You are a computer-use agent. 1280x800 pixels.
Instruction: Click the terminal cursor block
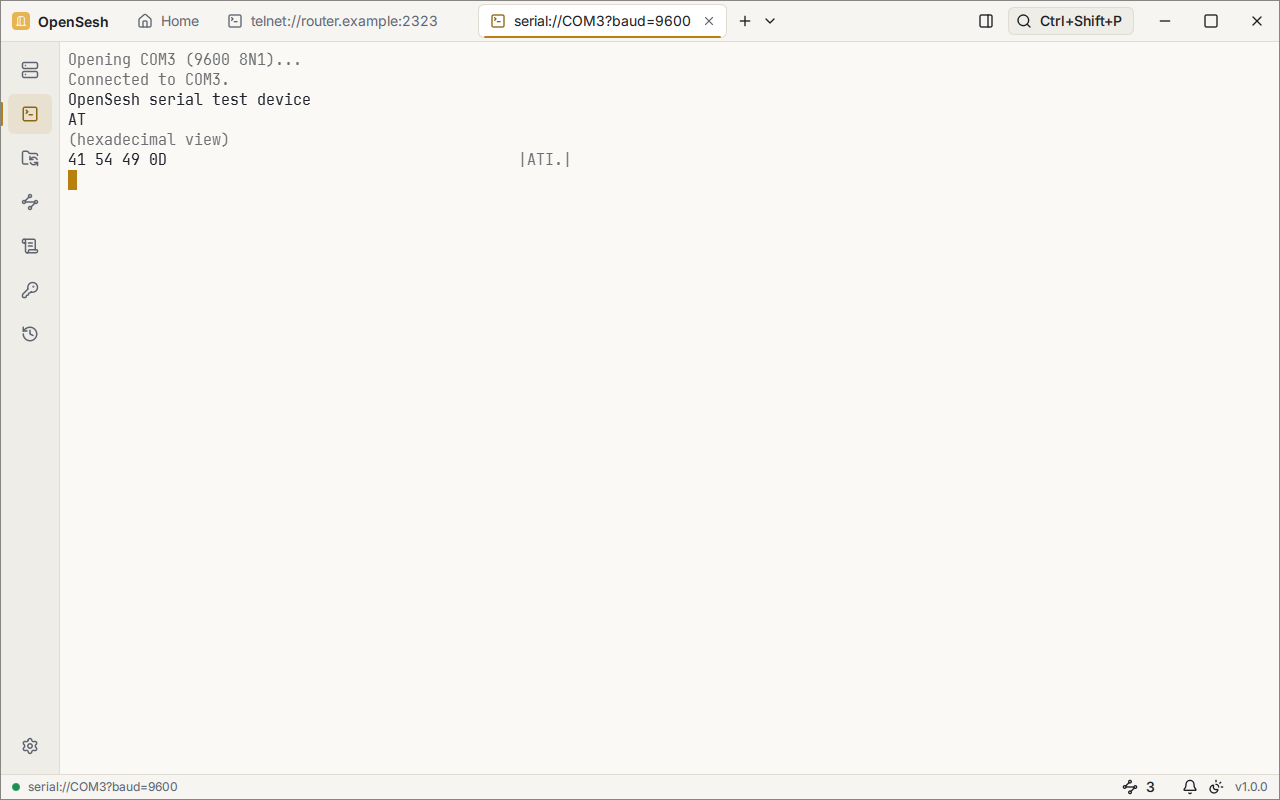click(x=73, y=180)
